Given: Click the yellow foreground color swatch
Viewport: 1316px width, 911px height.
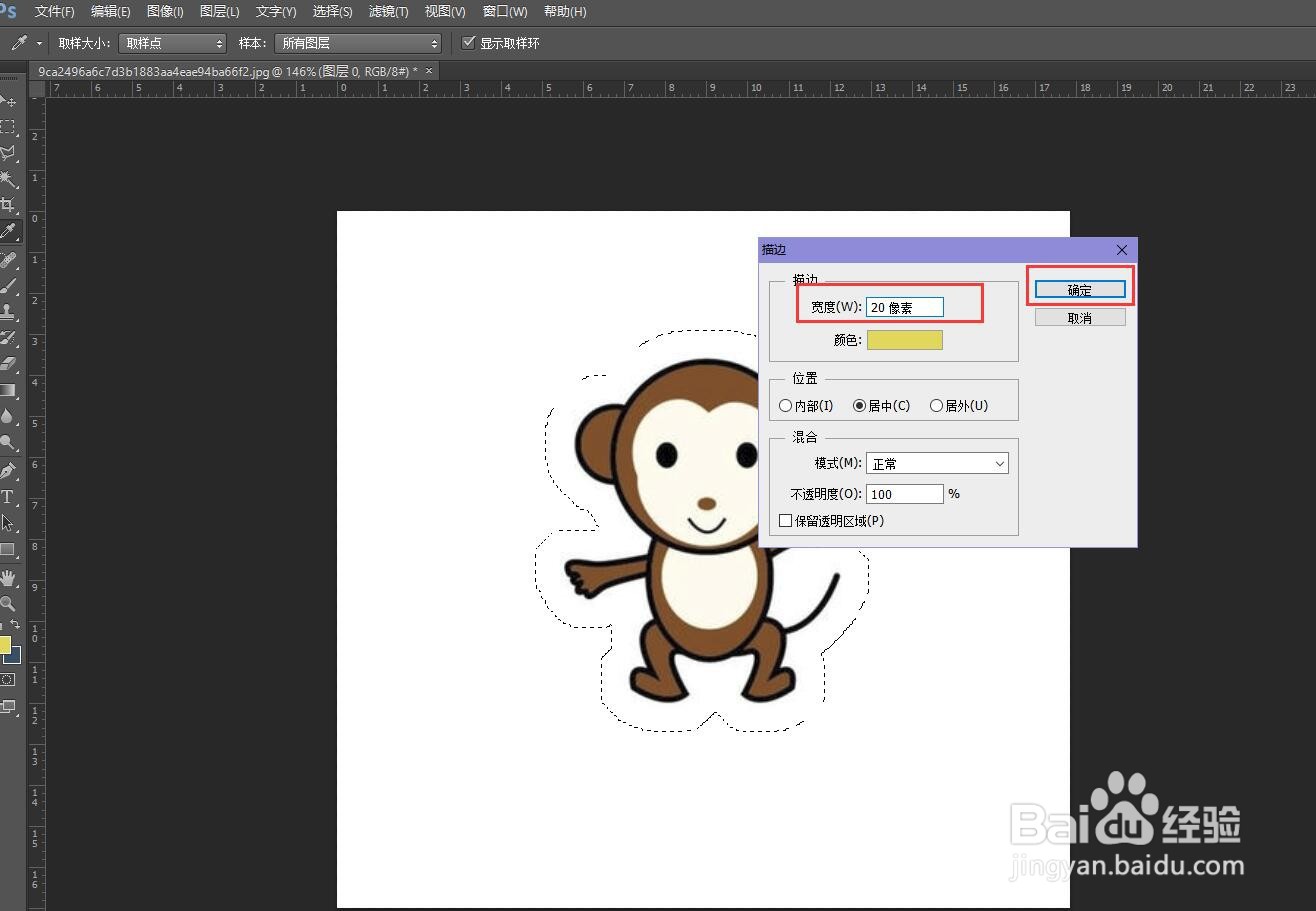Looking at the screenshot, I should [x=4, y=644].
